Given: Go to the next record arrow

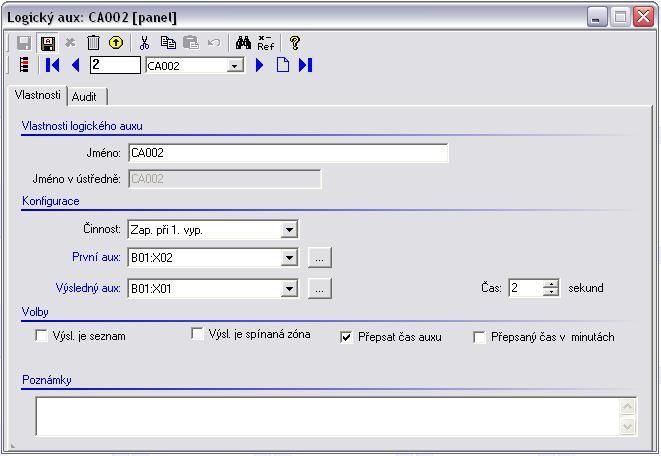Looking at the screenshot, I should (260, 65).
